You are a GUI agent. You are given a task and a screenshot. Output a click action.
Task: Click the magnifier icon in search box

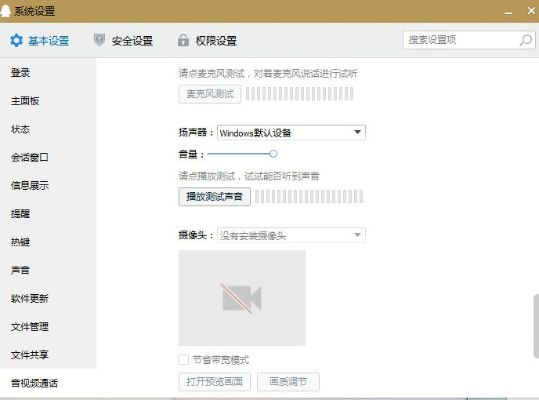click(x=526, y=40)
